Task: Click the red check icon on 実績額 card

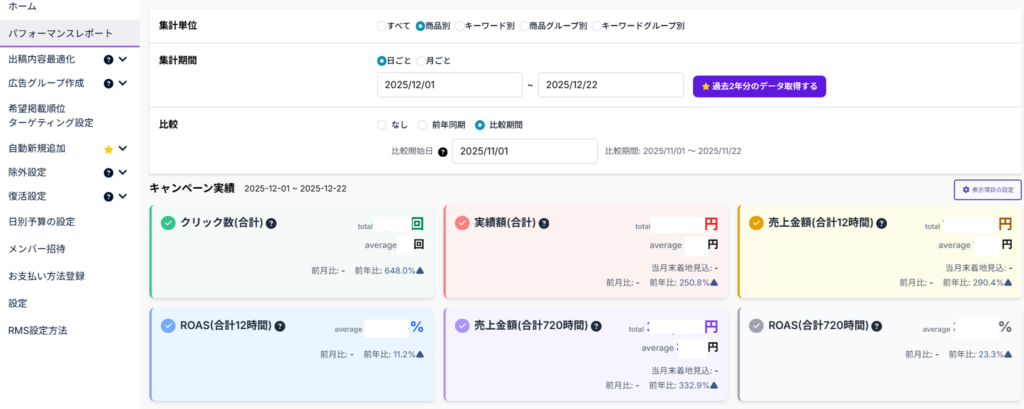Action: [x=462, y=223]
